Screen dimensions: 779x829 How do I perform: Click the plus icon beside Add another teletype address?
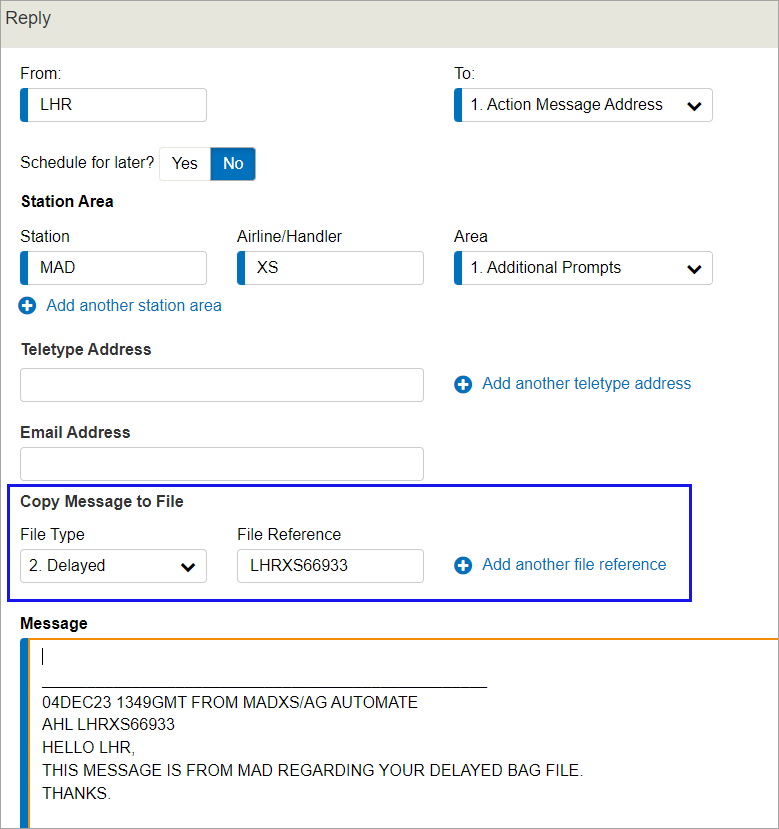(463, 384)
